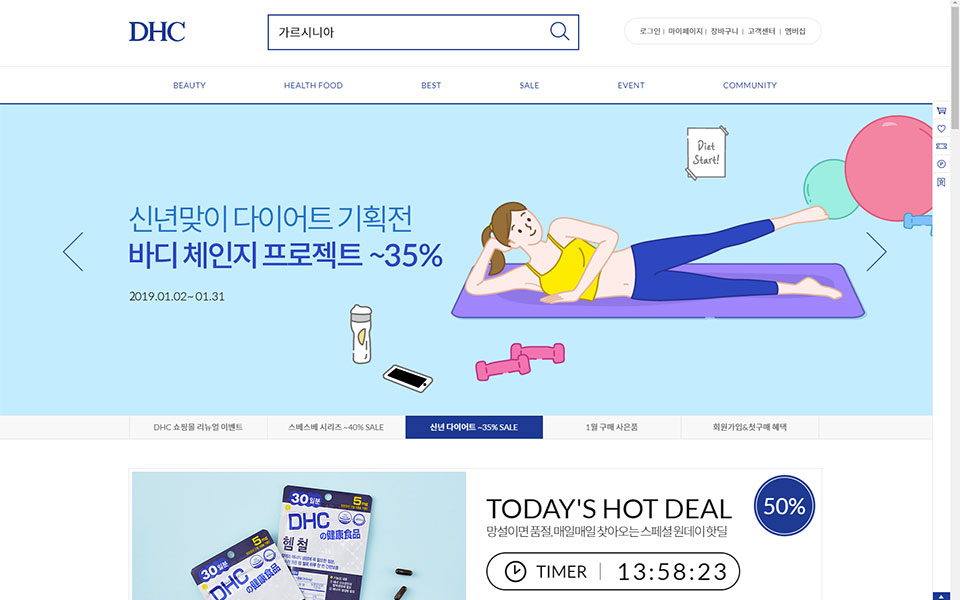Click the bookmark icon in sidebar
The height and width of the screenshot is (600, 960).
[x=942, y=182]
